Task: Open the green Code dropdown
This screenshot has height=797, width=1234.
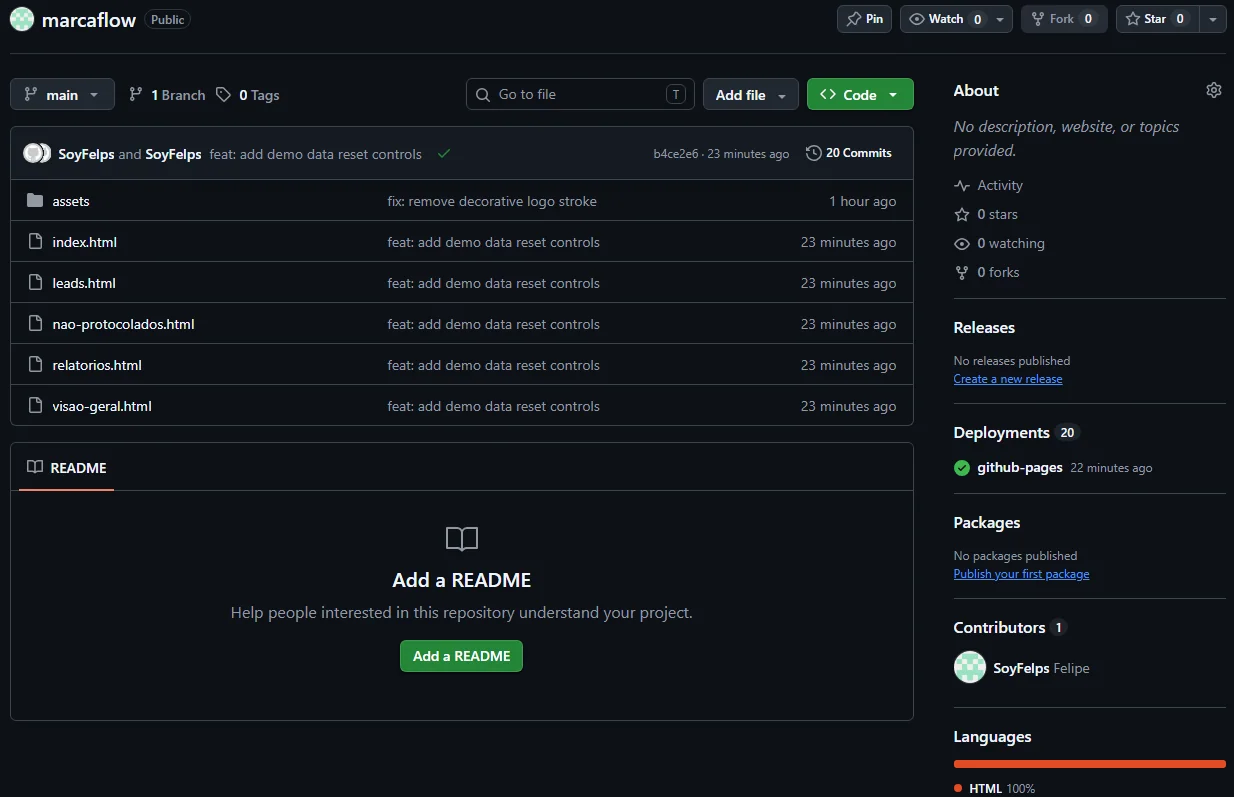Action: coord(860,95)
